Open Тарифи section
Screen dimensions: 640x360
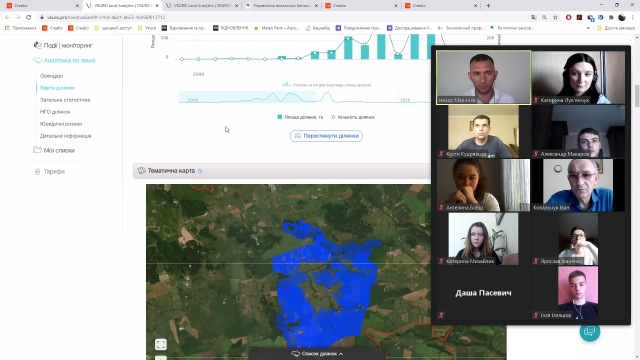[x=49, y=171]
